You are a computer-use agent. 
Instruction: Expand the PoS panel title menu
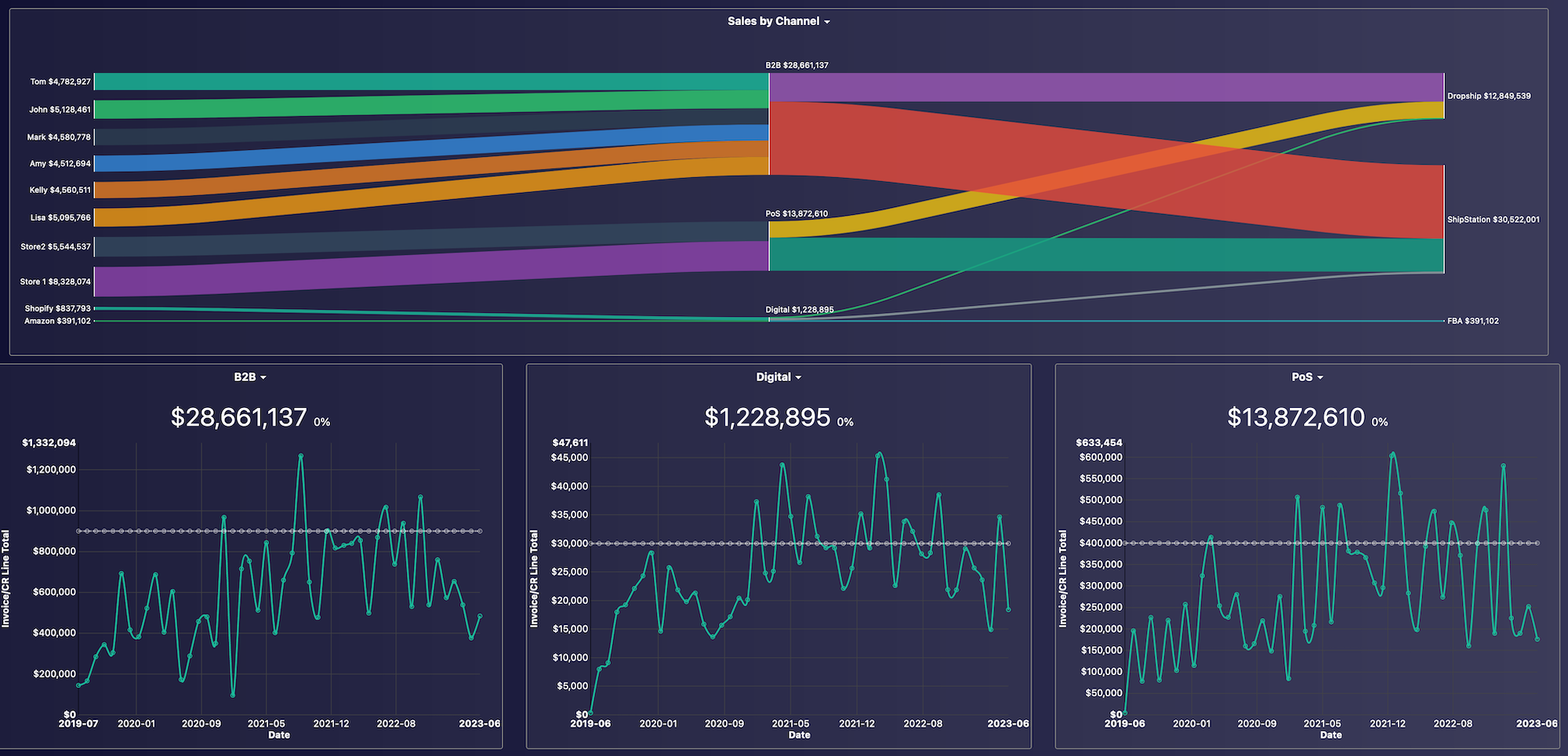pos(1320,378)
